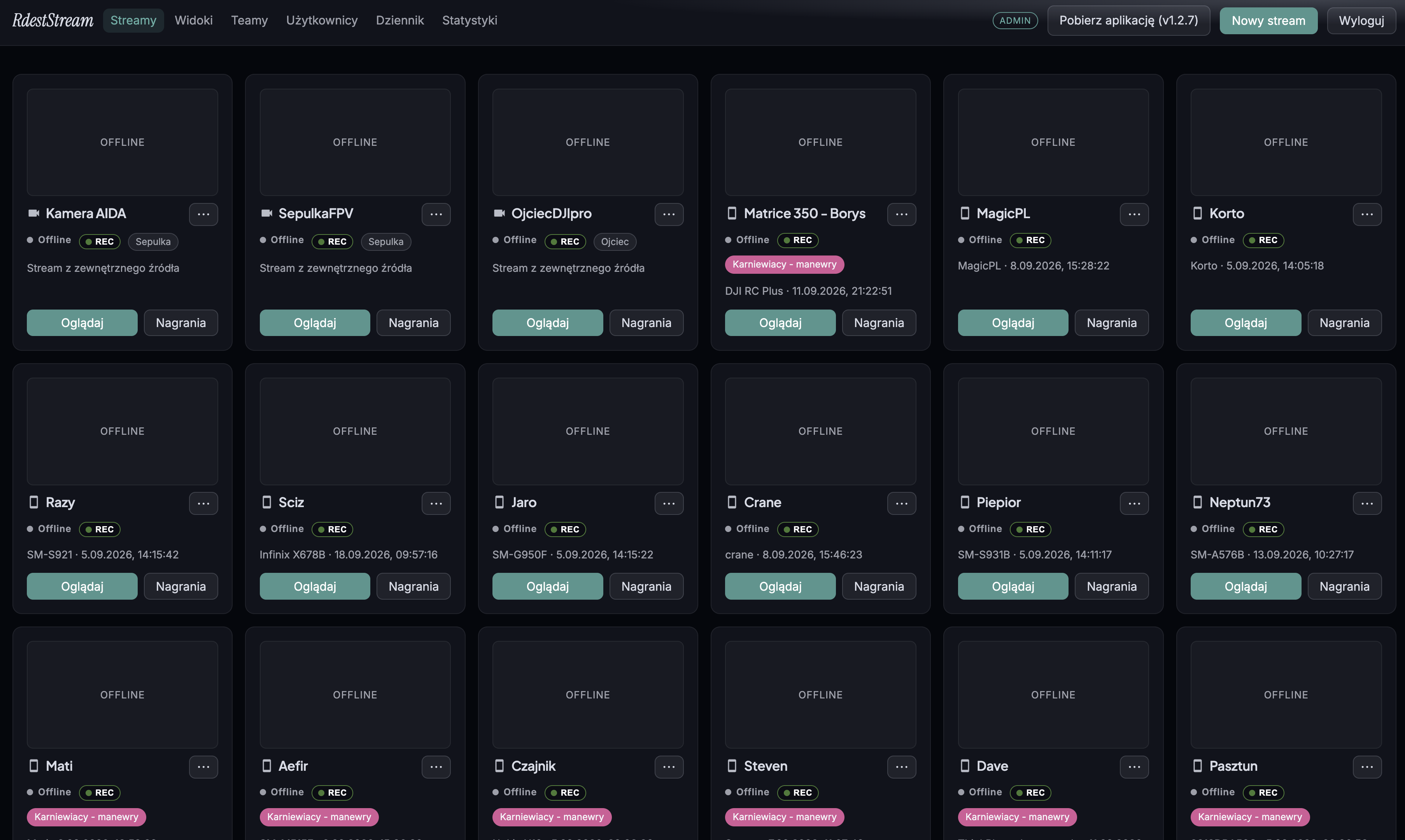Click the phone icon next to Mati
This screenshot has width=1405, height=840.
point(33,766)
